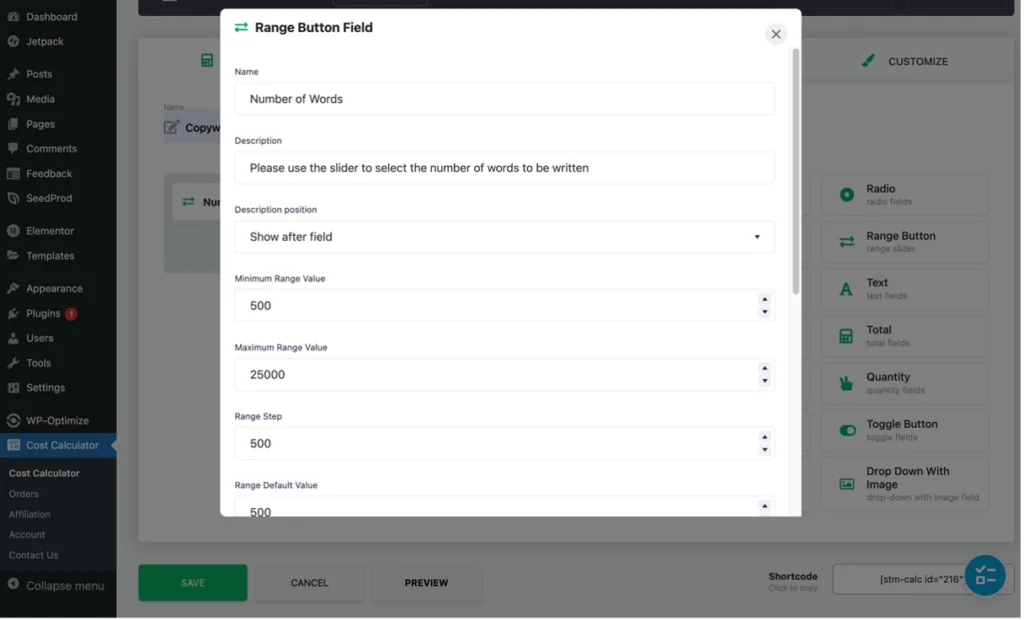This screenshot has height=620, width=1024.
Task: Click the Toggle Button field switch icon
Action: tap(847, 430)
